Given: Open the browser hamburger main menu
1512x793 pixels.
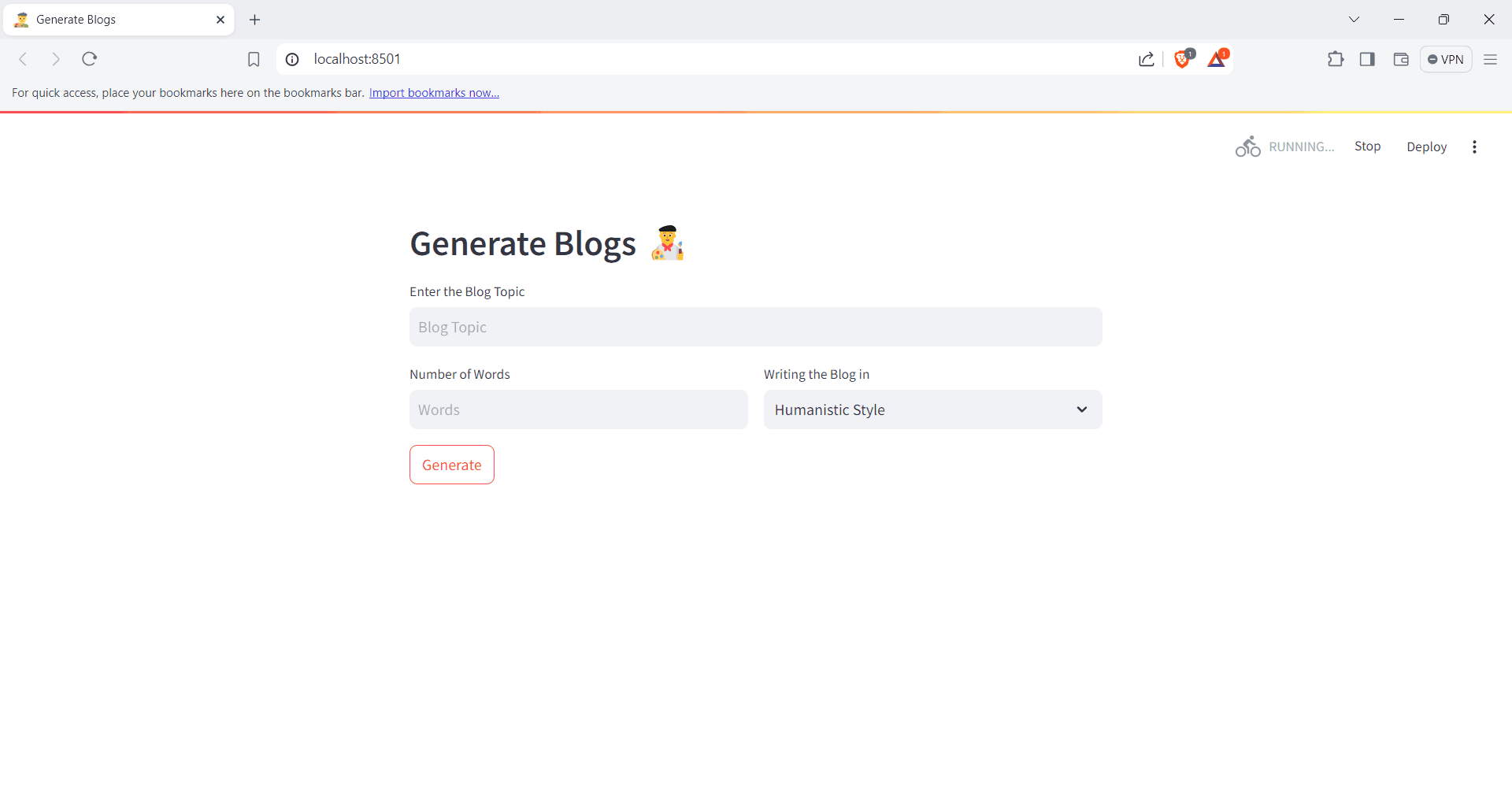Looking at the screenshot, I should [1490, 59].
